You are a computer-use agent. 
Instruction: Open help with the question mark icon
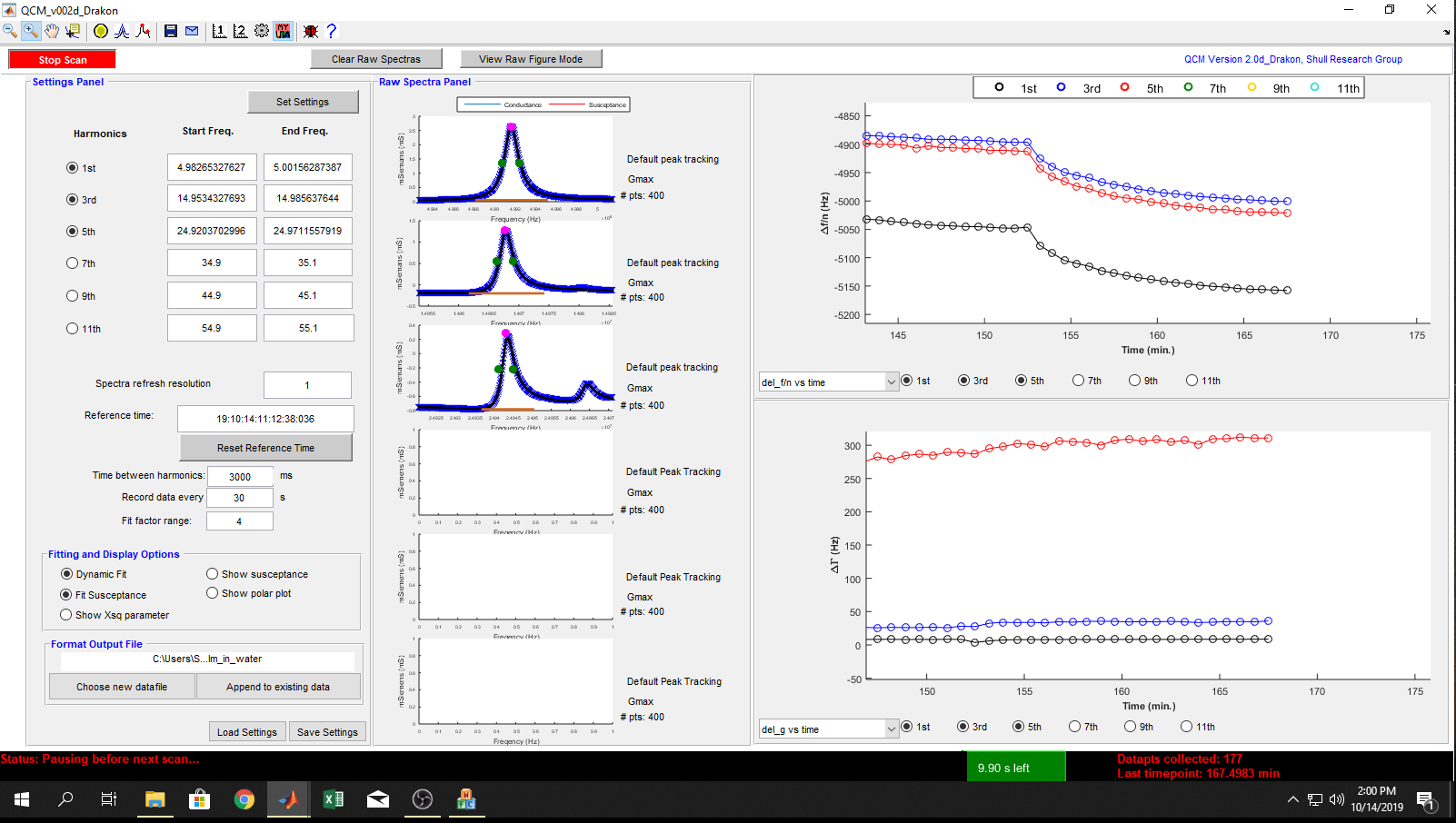[x=332, y=31]
